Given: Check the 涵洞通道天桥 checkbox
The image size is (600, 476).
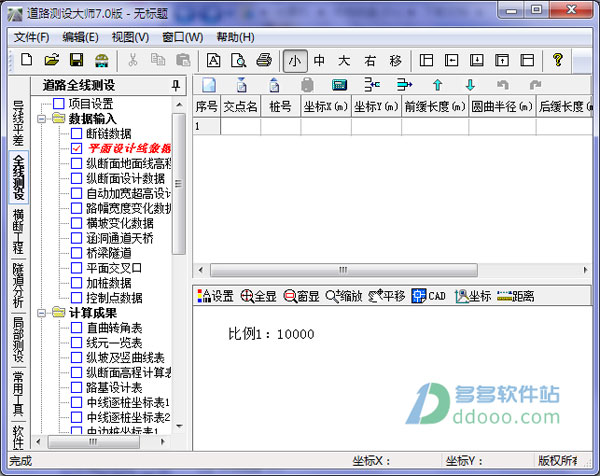Looking at the screenshot, I should click(77, 238).
